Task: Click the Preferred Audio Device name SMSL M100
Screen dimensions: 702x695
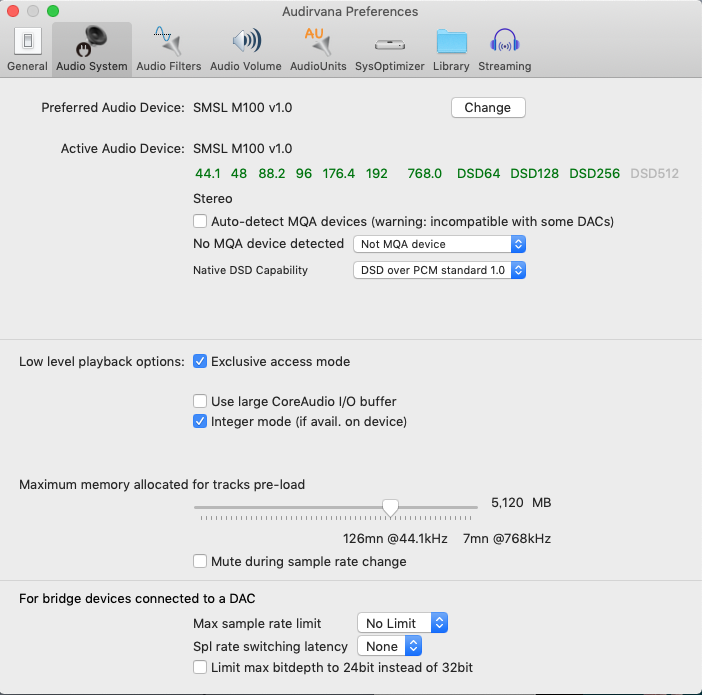Action: pos(243,107)
